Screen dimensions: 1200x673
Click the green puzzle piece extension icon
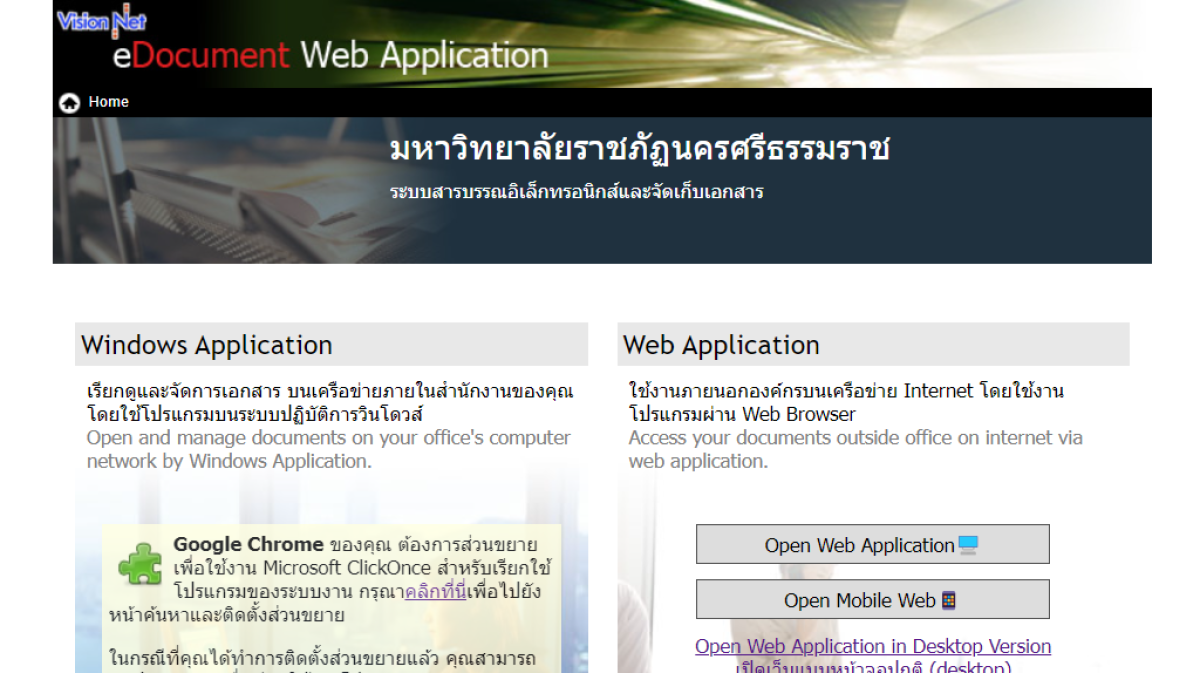tap(139, 562)
